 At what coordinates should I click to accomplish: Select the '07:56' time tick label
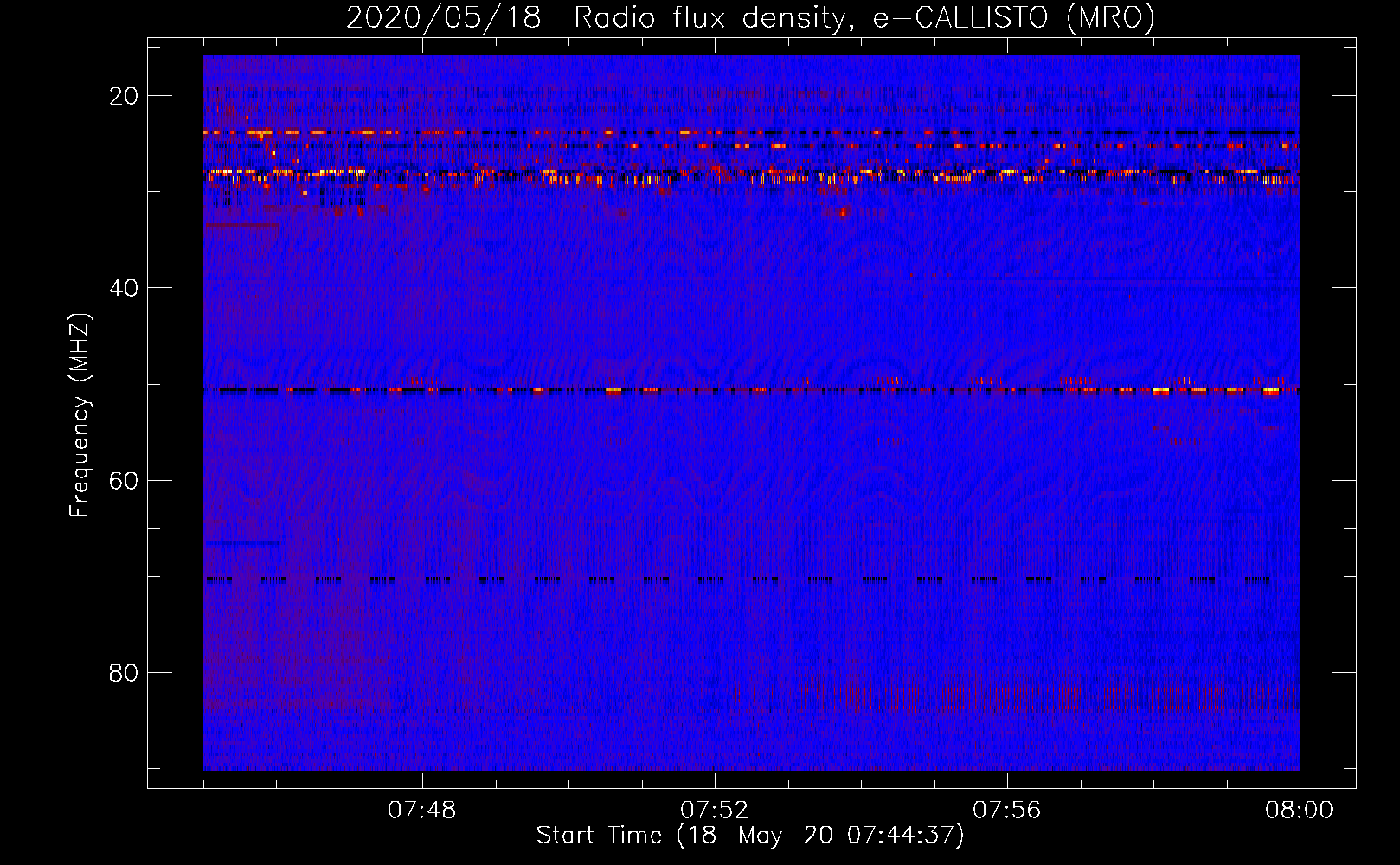(1007, 811)
